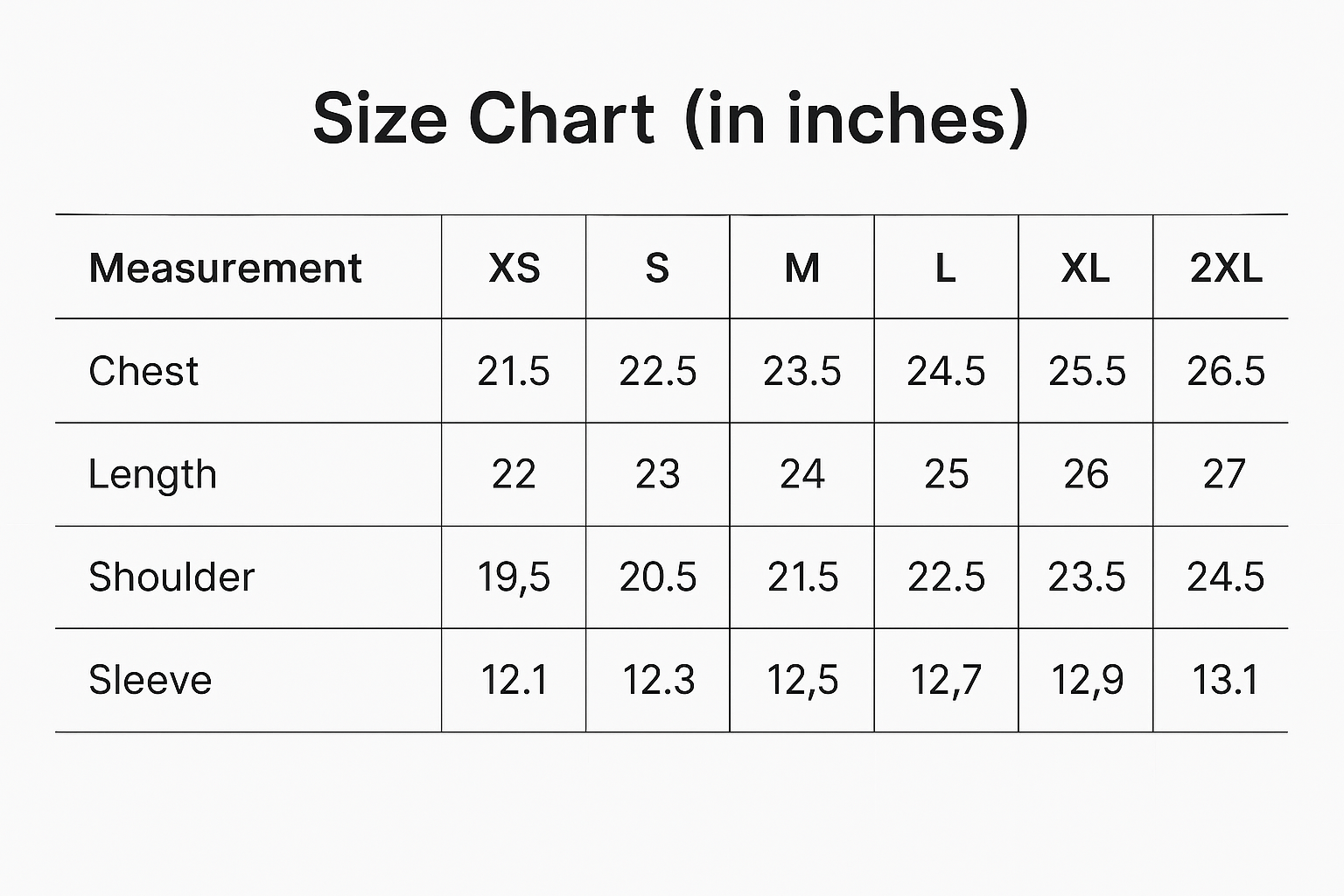Select the Length value 27 for 2XL
The width and height of the screenshot is (1344, 896).
coord(1224,474)
